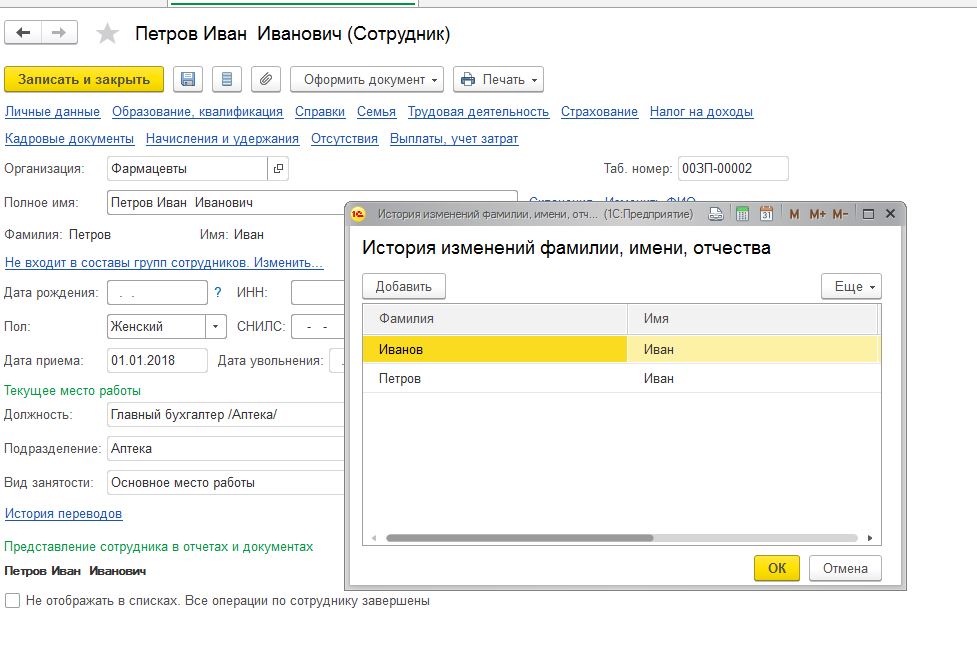The image size is (977, 648).
Task: Click the document list icon in toolbar
Action: [227, 79]
